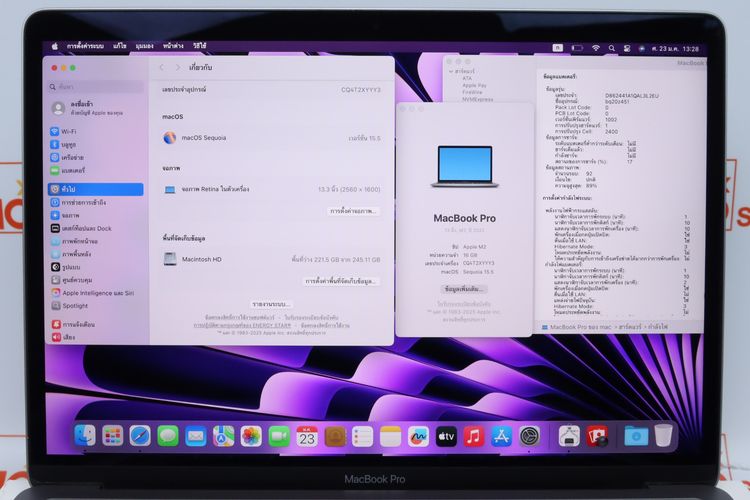750x500 pixels.
Task: Open Apple TV from the Dock
Action: click(x=446, y=436)
